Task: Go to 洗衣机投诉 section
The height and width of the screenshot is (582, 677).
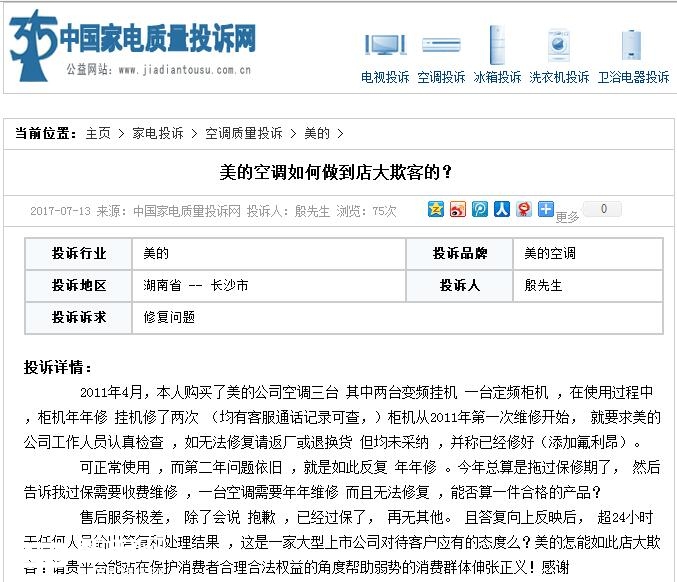Action: [559, 77]
